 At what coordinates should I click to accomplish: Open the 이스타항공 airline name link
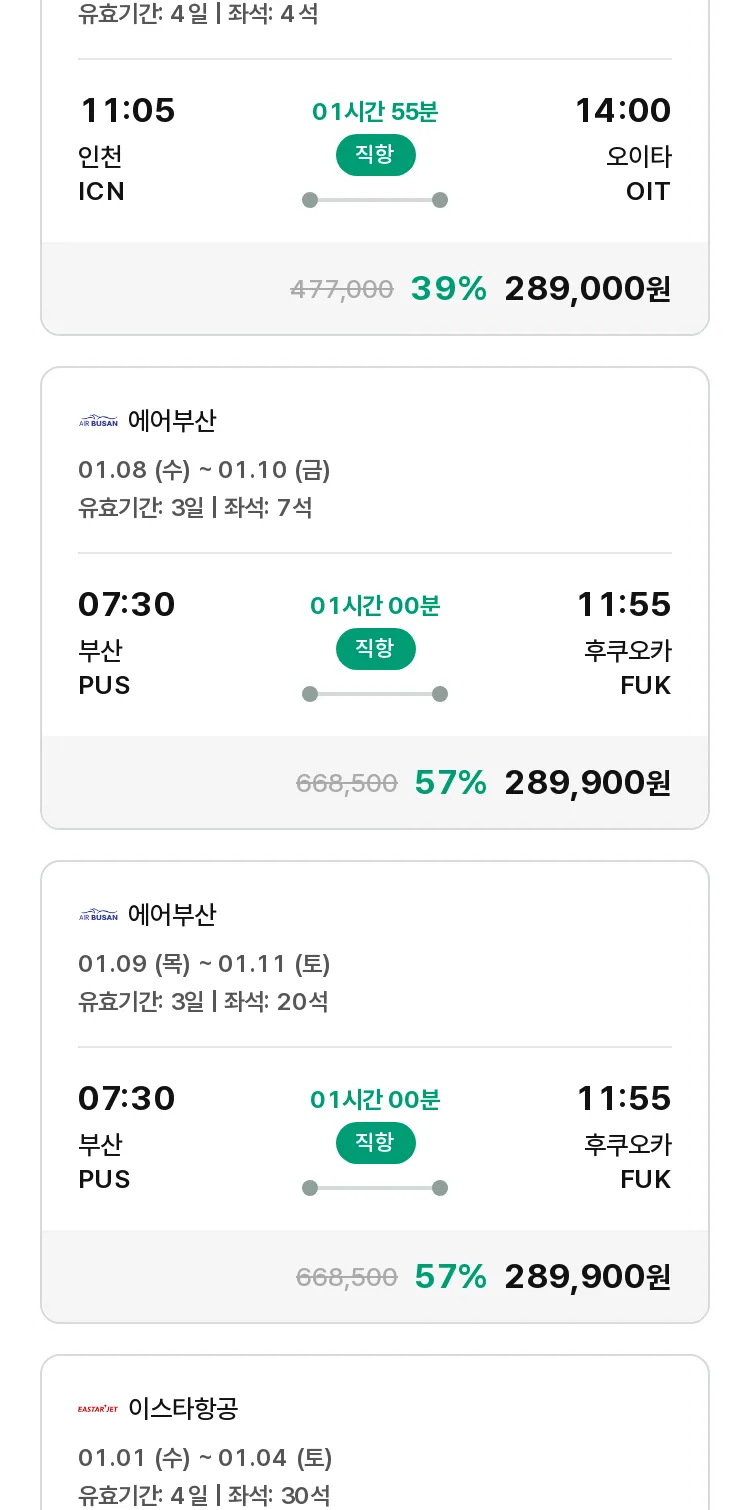click(183, 1409)
